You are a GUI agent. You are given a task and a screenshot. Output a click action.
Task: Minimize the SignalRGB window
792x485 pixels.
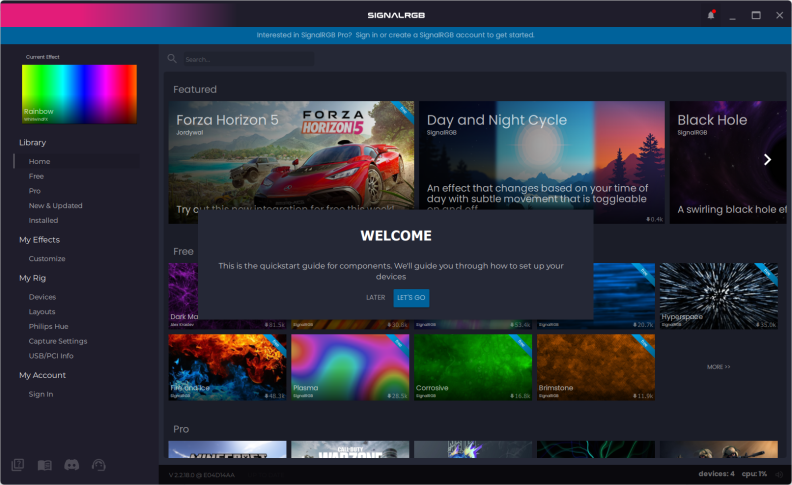(x=732, y=18)
